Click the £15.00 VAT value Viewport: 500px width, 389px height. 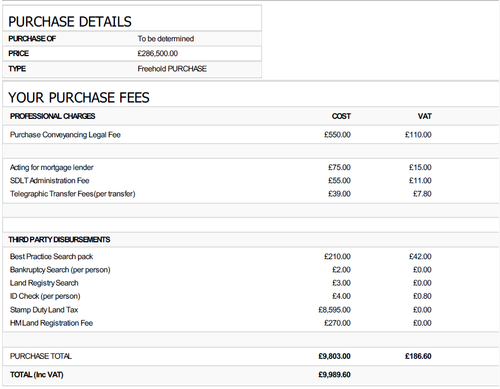[420, 167]
